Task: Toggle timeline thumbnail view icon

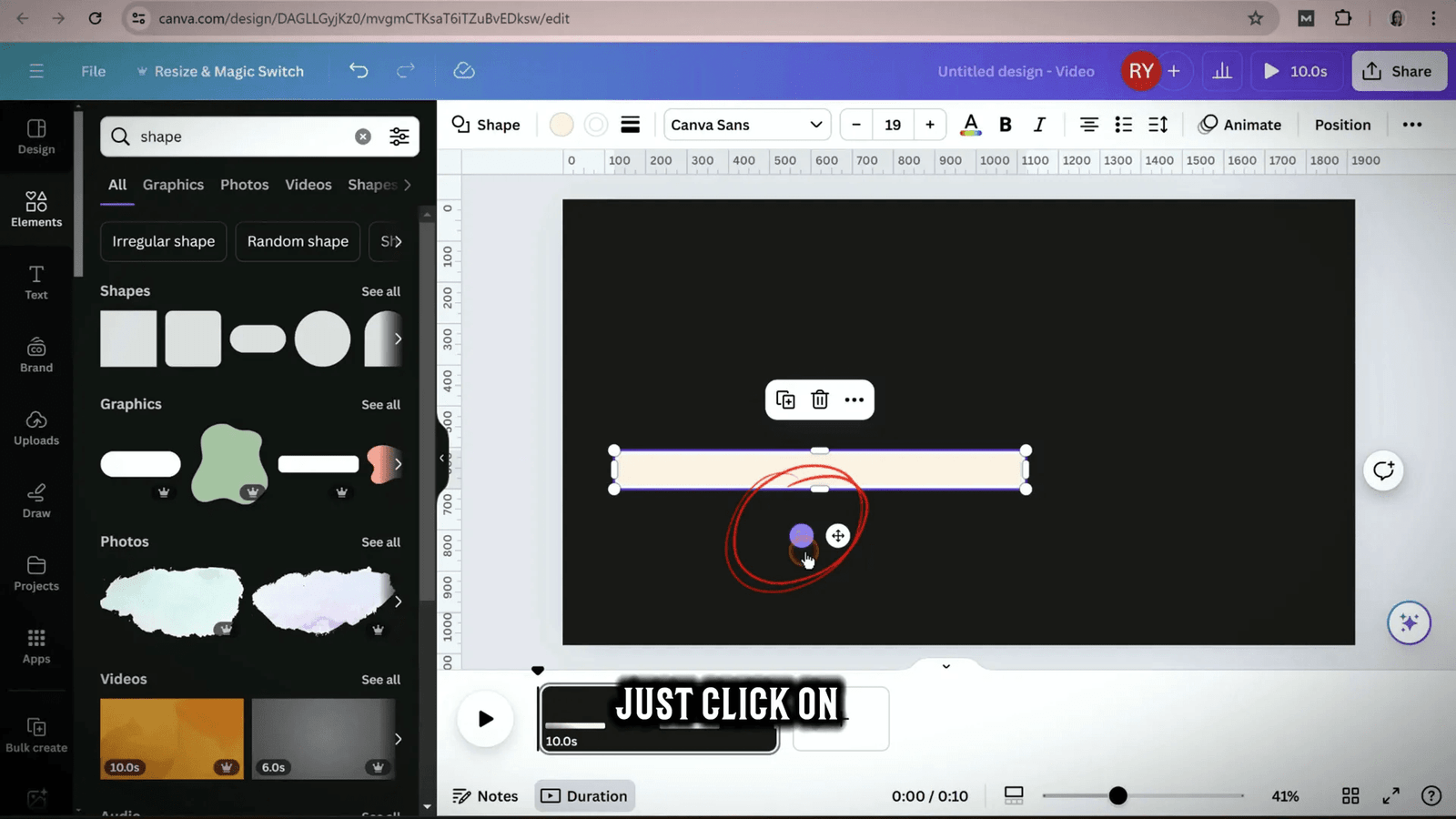Action: coord(1014,796)
